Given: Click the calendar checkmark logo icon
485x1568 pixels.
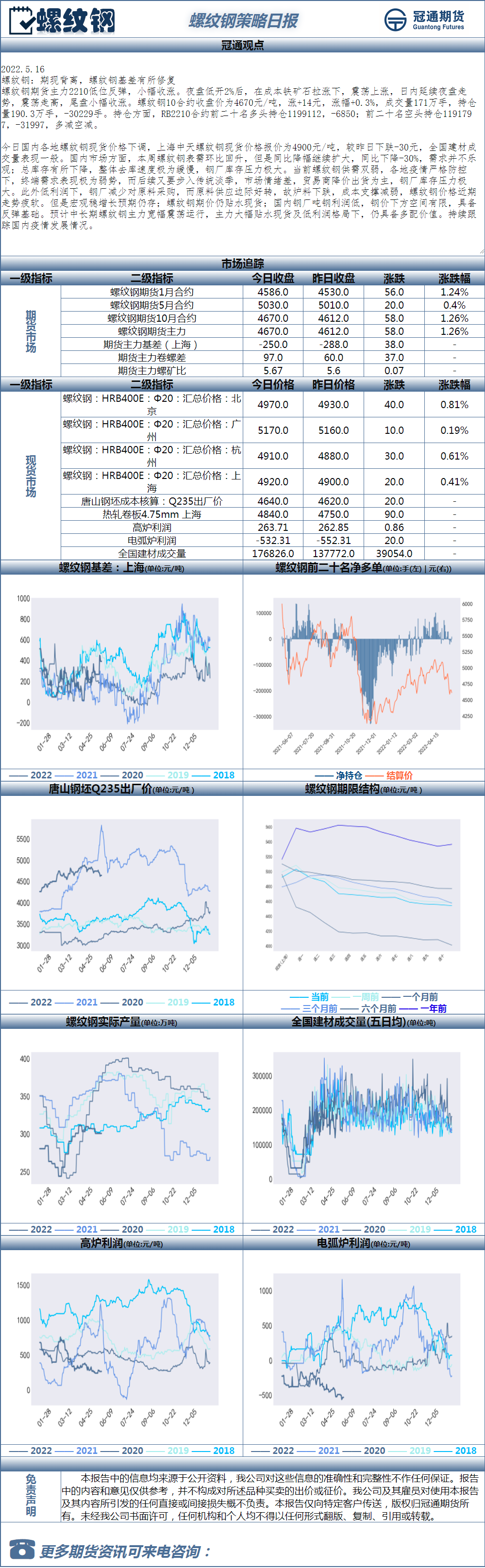Looking at the screenshot, I should click(x=22, y=20).
